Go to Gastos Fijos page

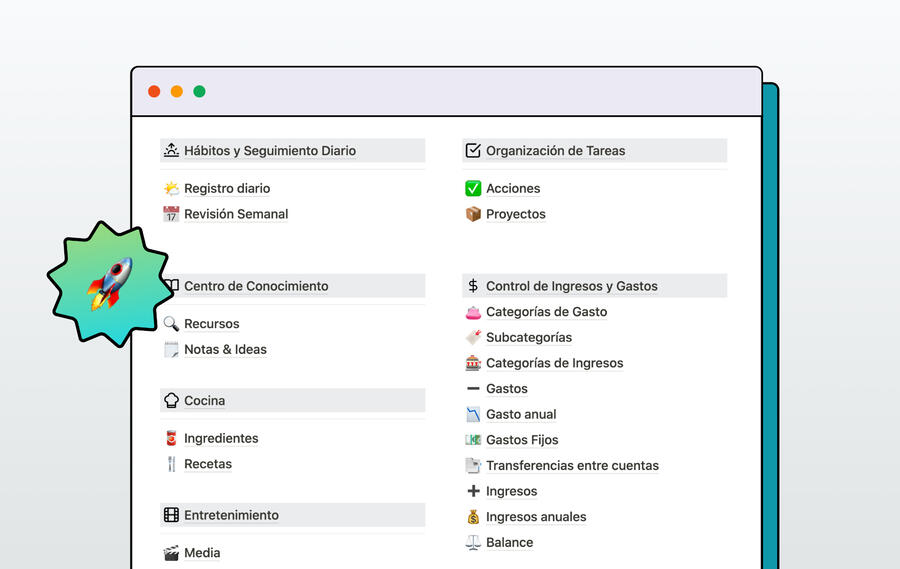pos(522,440)
